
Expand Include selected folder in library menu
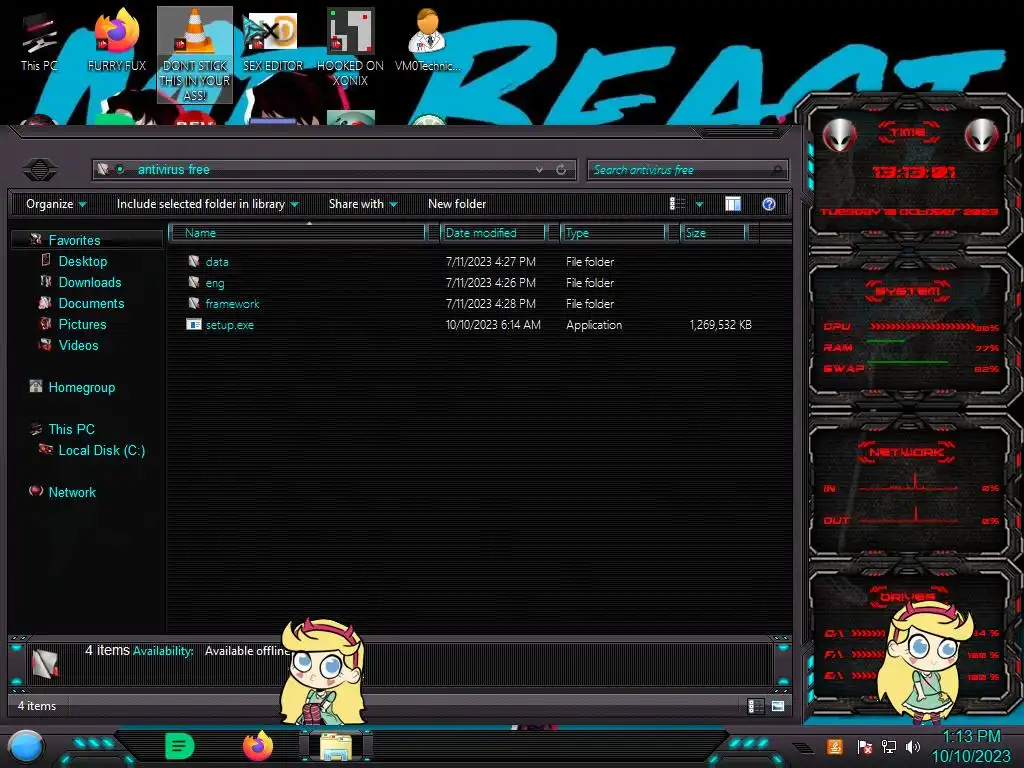tap(208, 204)
